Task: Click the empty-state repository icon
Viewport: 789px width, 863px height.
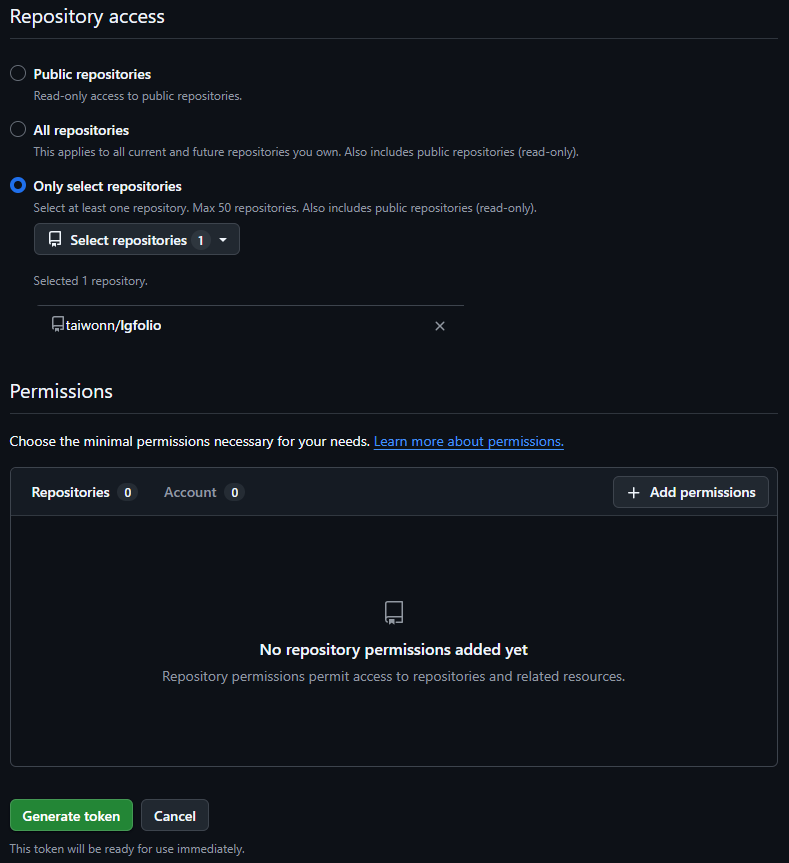Action: 394,613
